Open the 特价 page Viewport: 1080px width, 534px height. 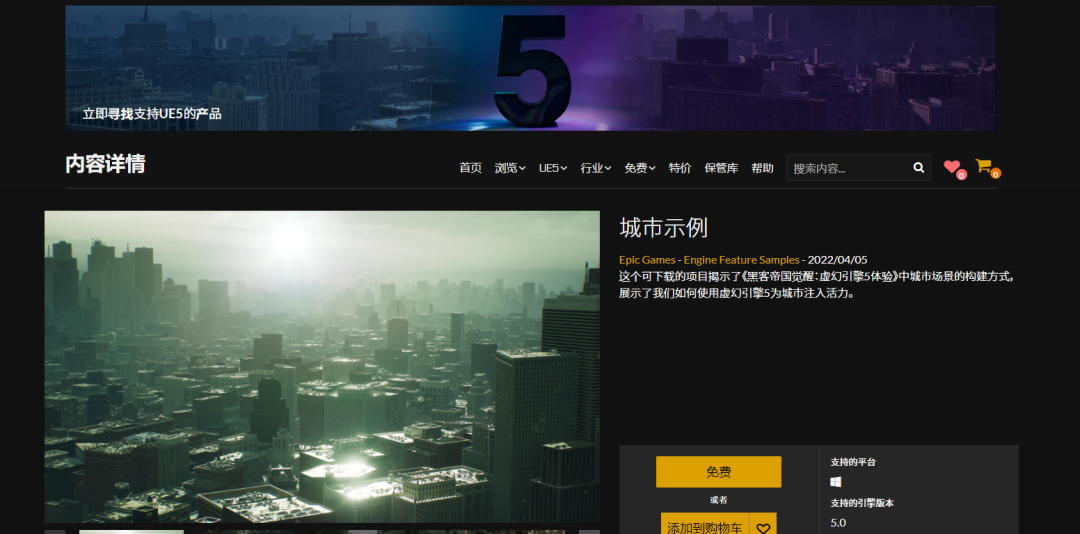680,168
